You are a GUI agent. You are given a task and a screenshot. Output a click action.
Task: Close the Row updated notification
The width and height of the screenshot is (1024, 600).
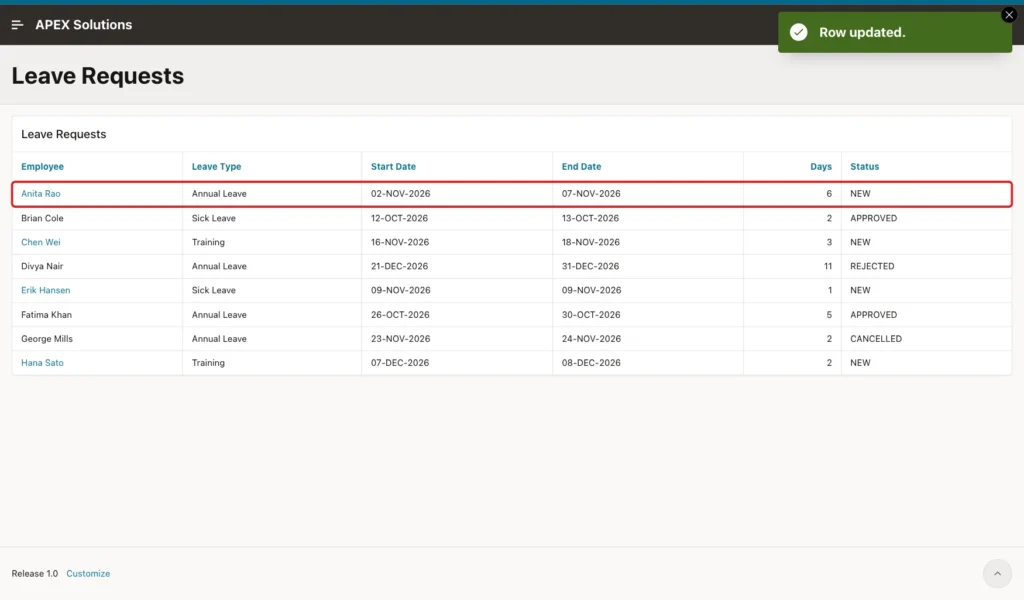(1008, 15)
